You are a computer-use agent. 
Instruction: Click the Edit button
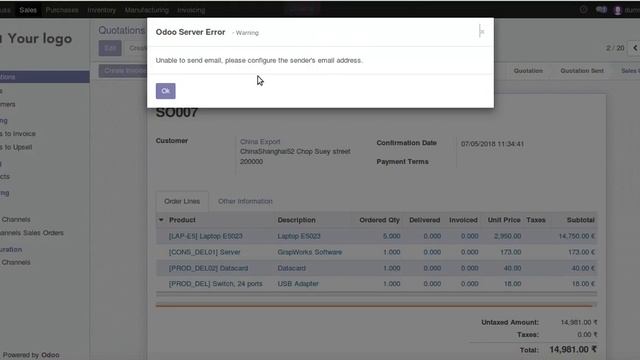point(110,48)
